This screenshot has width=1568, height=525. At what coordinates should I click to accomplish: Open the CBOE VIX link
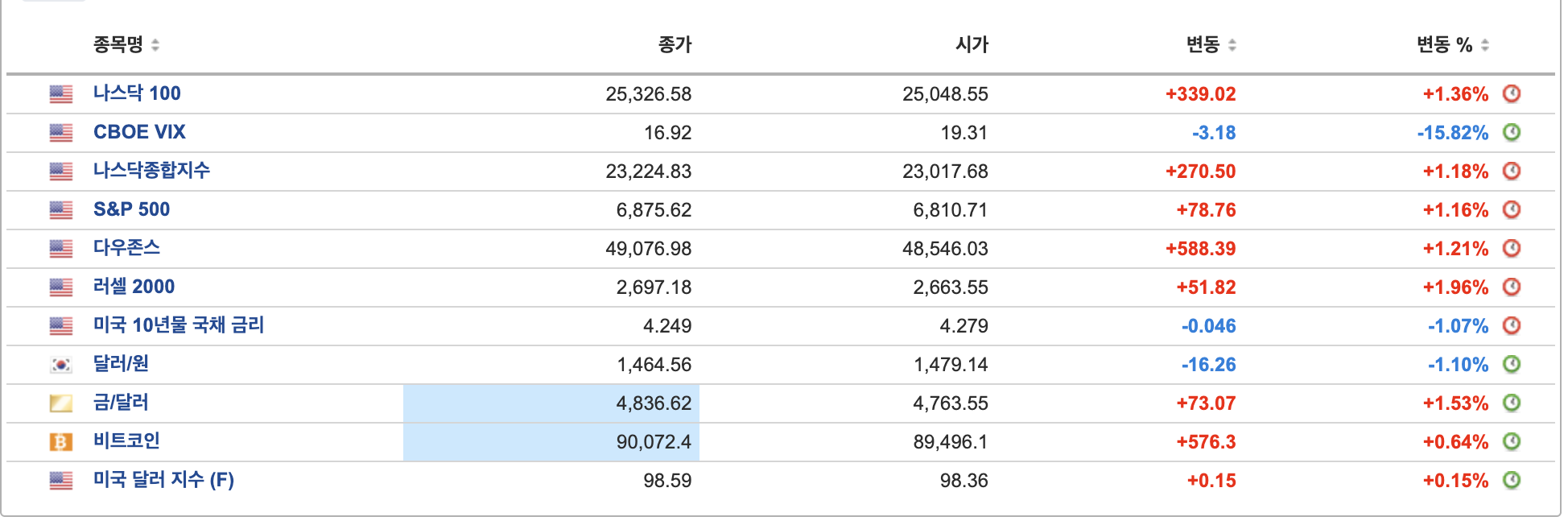coord(139,132)
